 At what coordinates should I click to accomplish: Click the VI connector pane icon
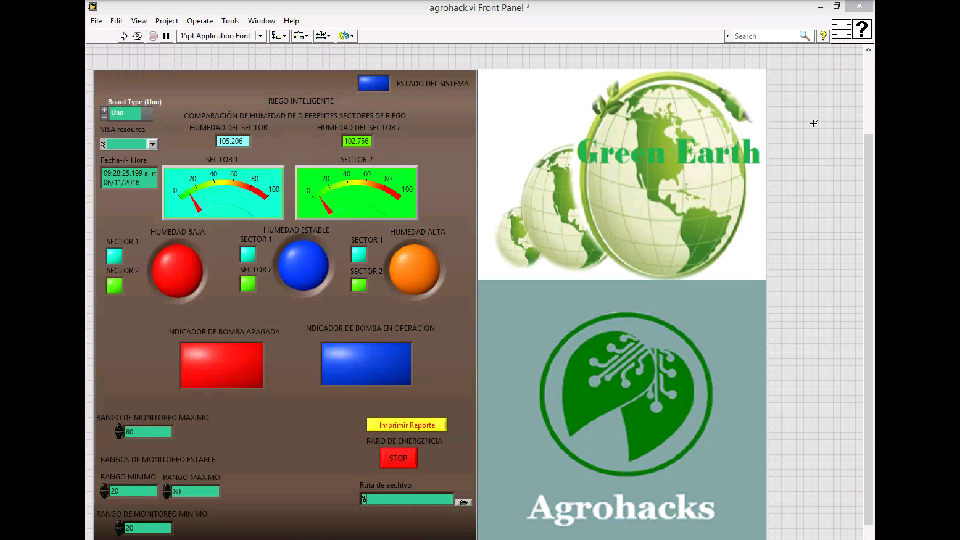[841, 29]
